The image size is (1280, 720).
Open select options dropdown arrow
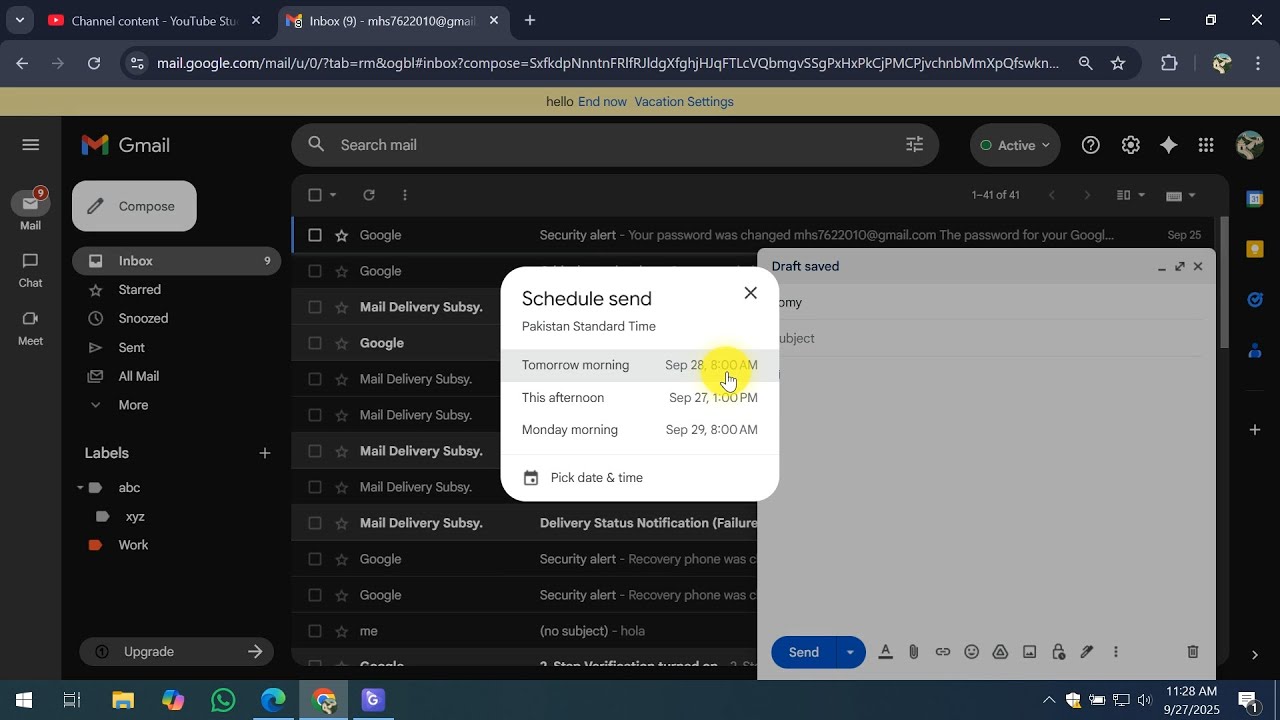333,195
